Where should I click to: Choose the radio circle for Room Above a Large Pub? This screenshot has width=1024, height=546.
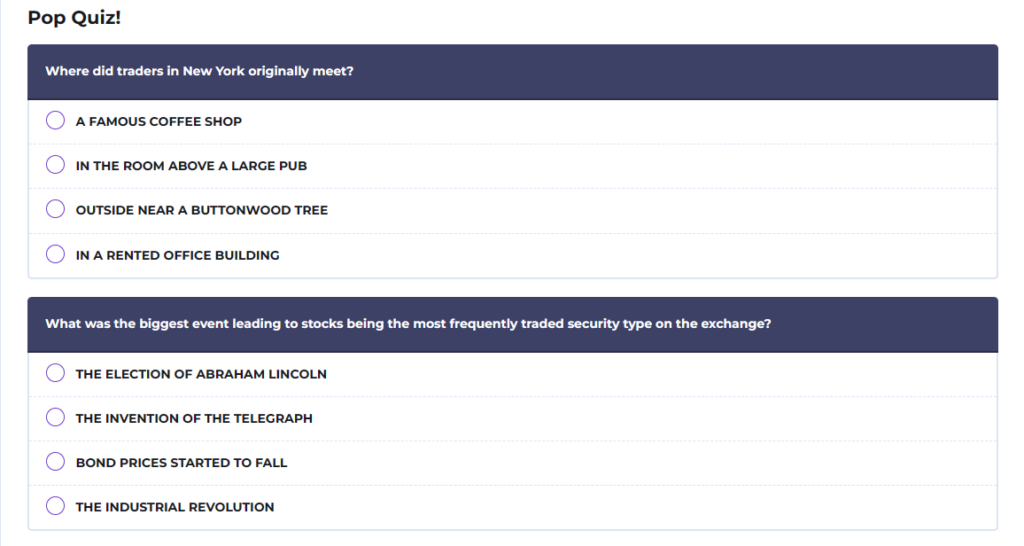point(56,165)
